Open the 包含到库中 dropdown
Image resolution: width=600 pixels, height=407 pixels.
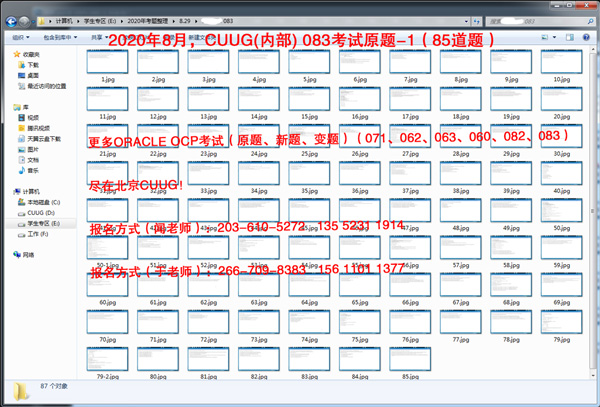coord(60,37)
